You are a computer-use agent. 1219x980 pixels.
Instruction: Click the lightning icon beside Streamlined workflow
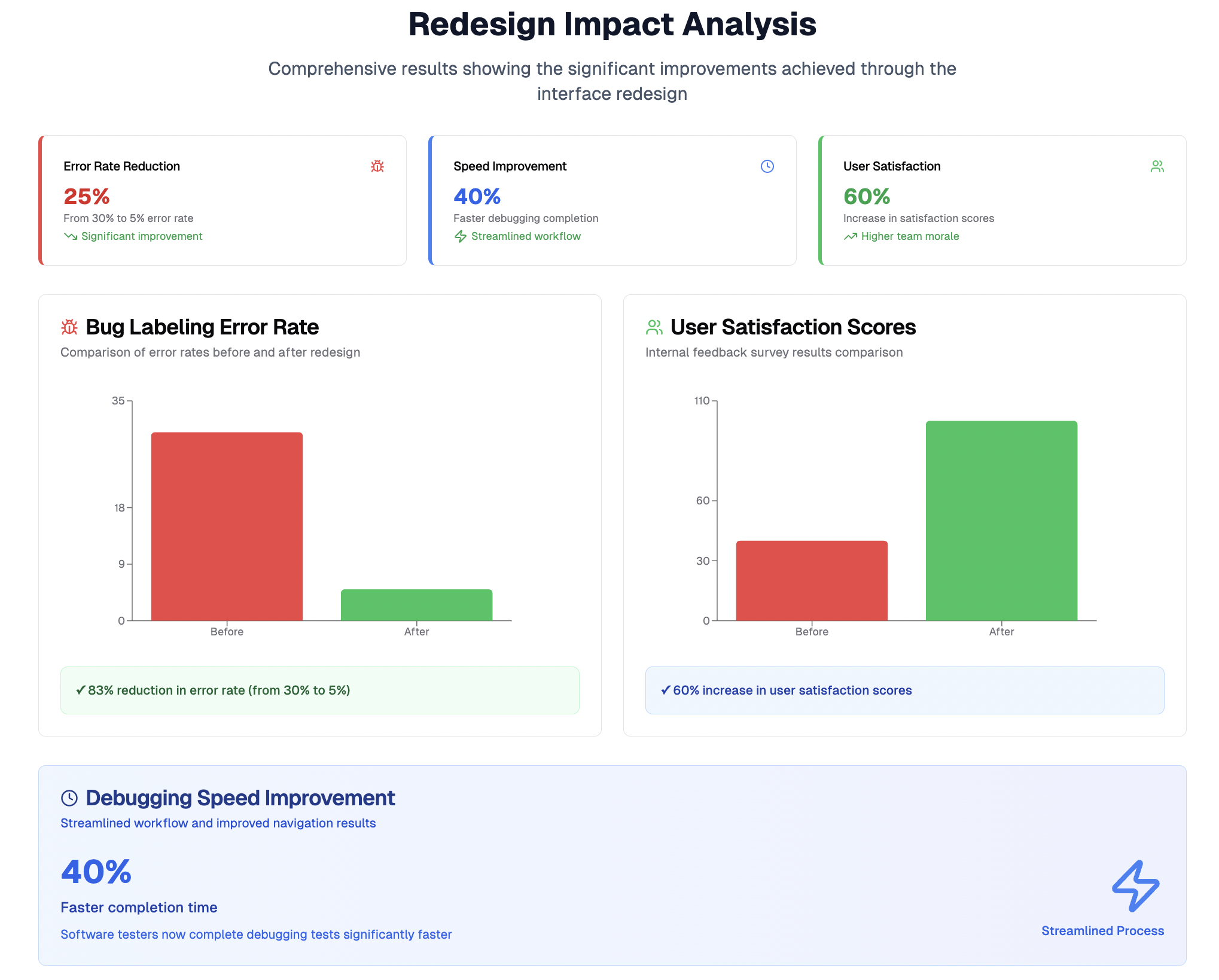point(460,236)
